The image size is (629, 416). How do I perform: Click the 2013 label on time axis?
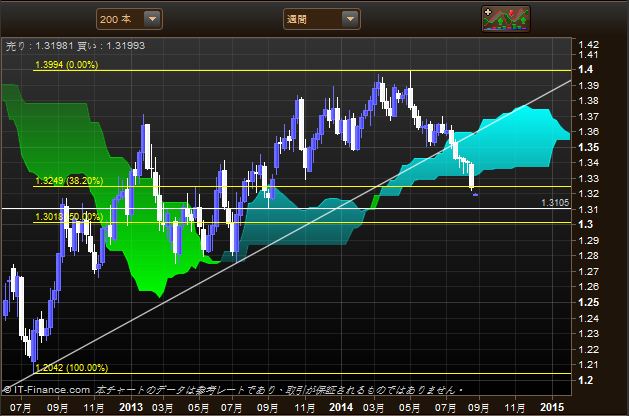tap(131, 407)
